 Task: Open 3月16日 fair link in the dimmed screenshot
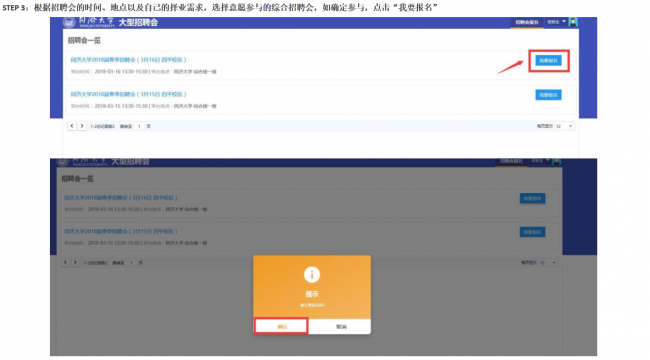[121, 197]
